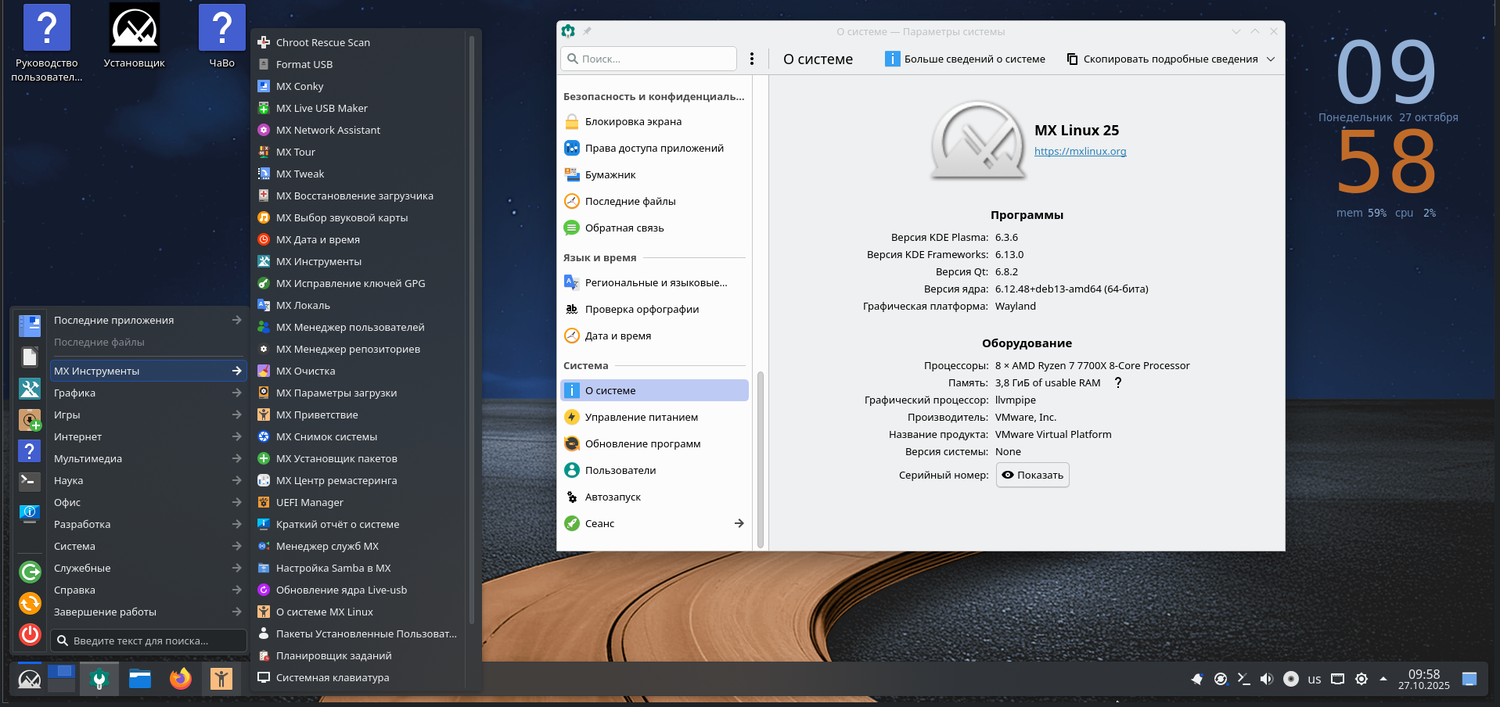Select the Служебные category
The height and width of the screenshot is (707, 1500).
(147, 568)
